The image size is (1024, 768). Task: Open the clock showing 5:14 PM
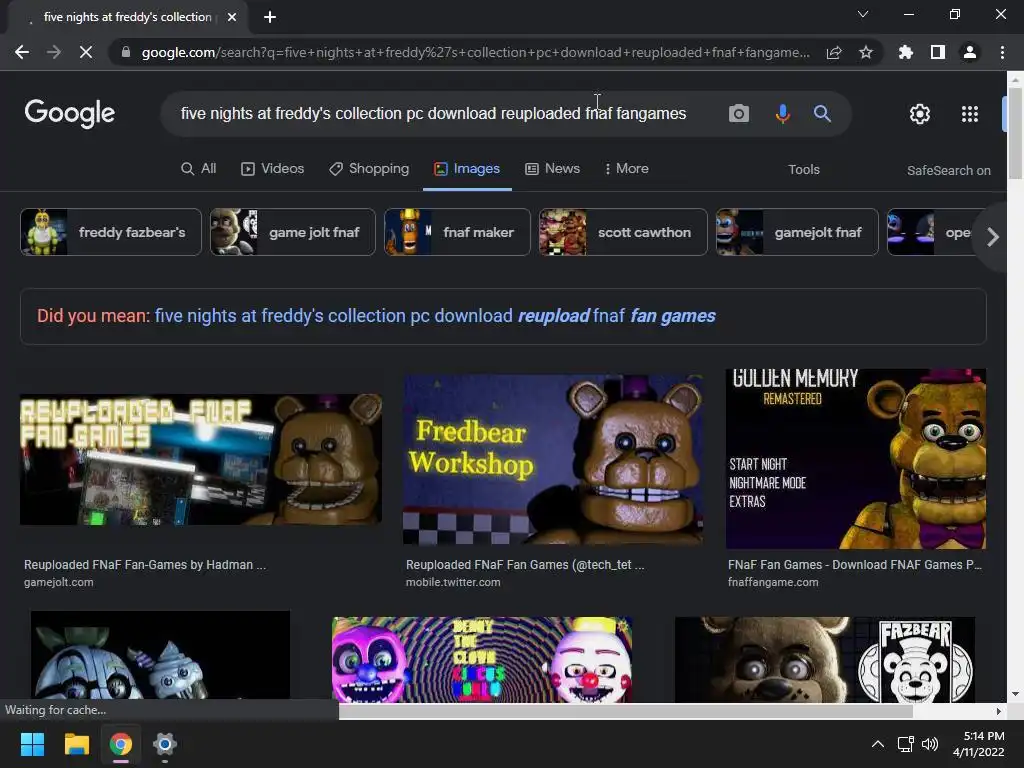tap(978, 744)
